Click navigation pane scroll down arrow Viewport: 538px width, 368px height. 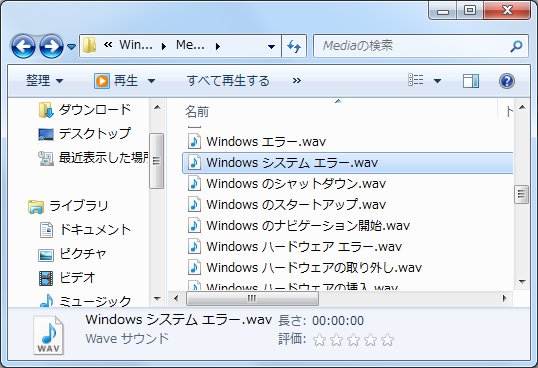157,298
